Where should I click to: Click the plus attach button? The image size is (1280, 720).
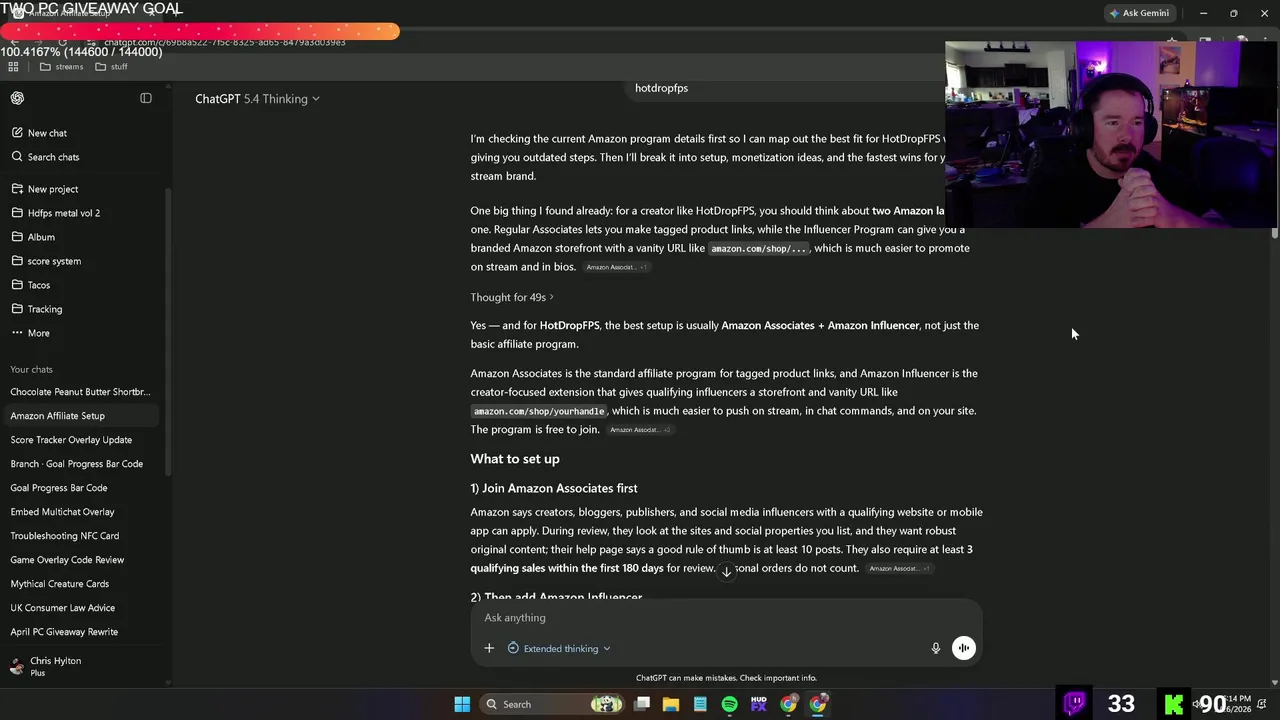point(489,648)
